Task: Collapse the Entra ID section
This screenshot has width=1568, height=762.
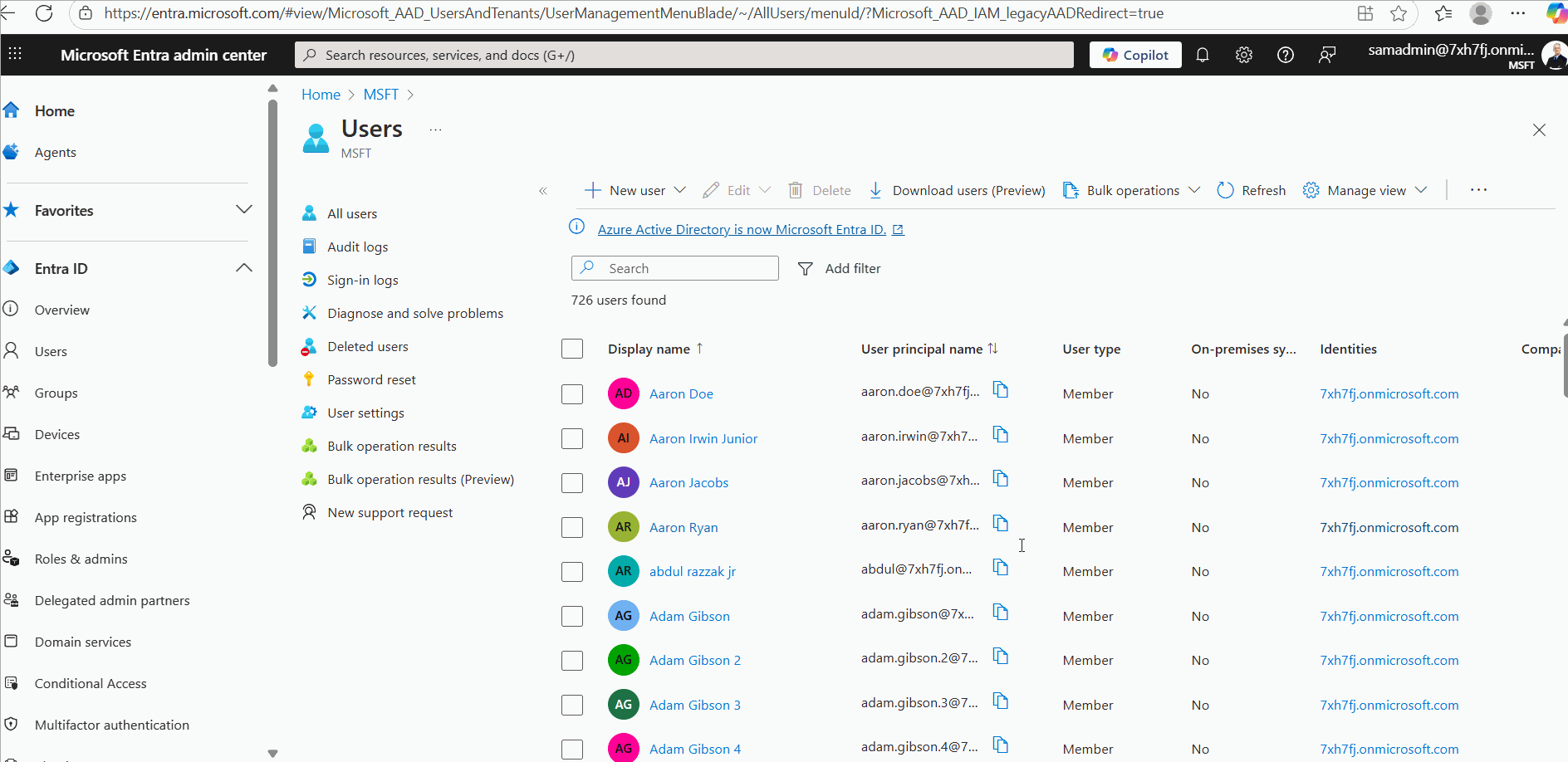Action: pyautogui.click(x=243, y=268)
